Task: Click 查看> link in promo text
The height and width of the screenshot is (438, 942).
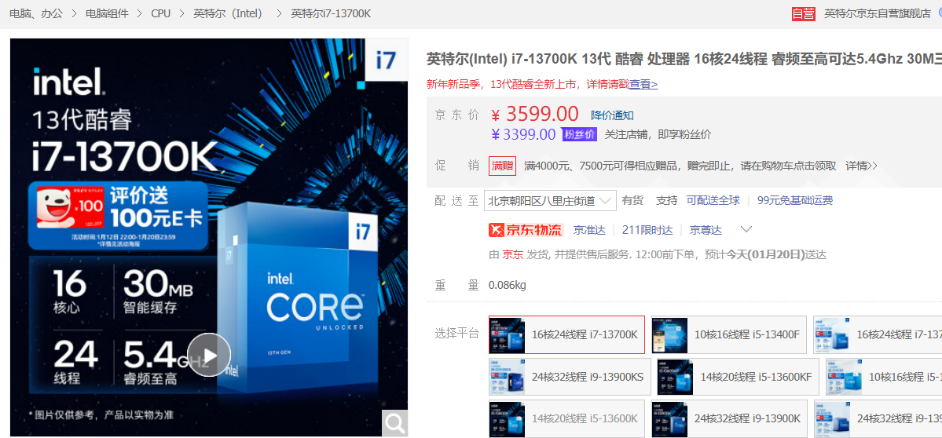Action: (643, 85)
